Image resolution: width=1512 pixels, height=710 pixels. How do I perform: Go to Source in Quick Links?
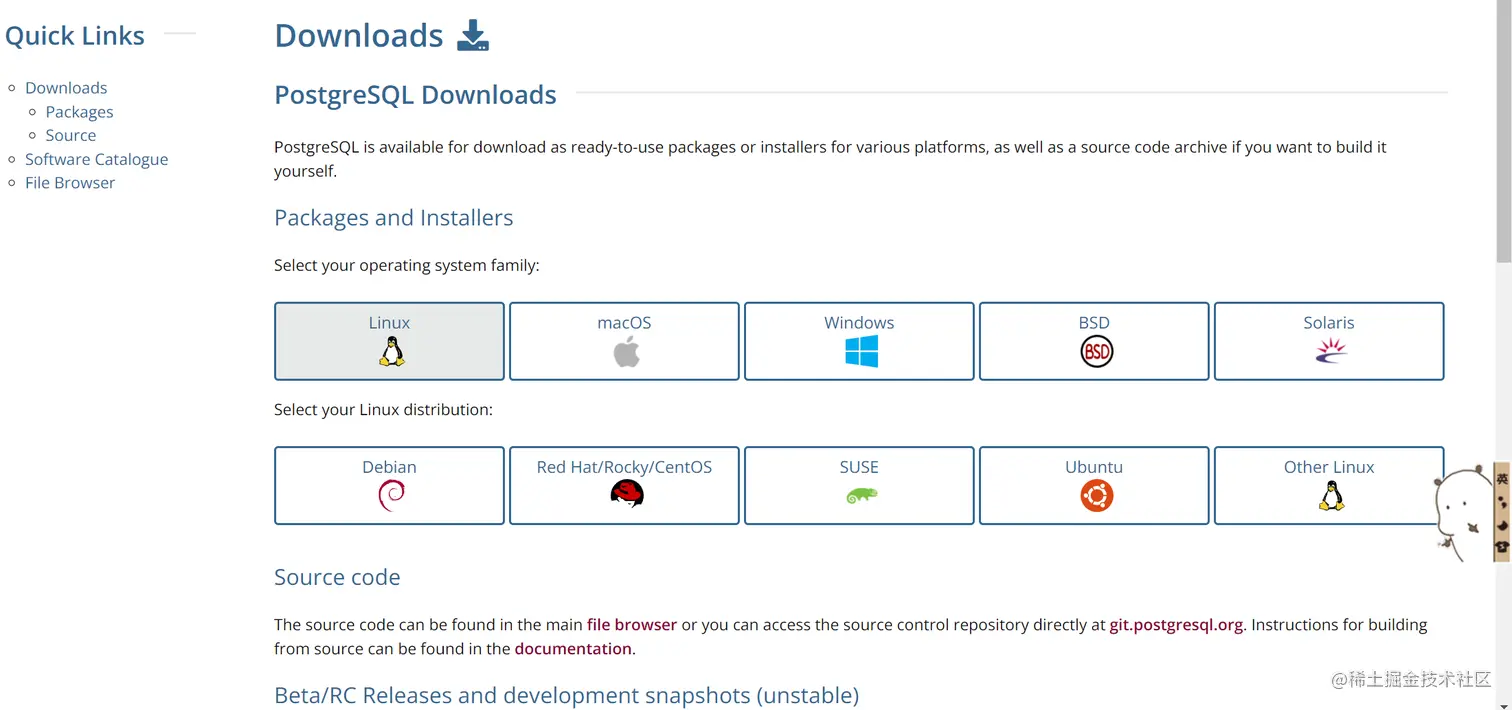tap(70, 135)
